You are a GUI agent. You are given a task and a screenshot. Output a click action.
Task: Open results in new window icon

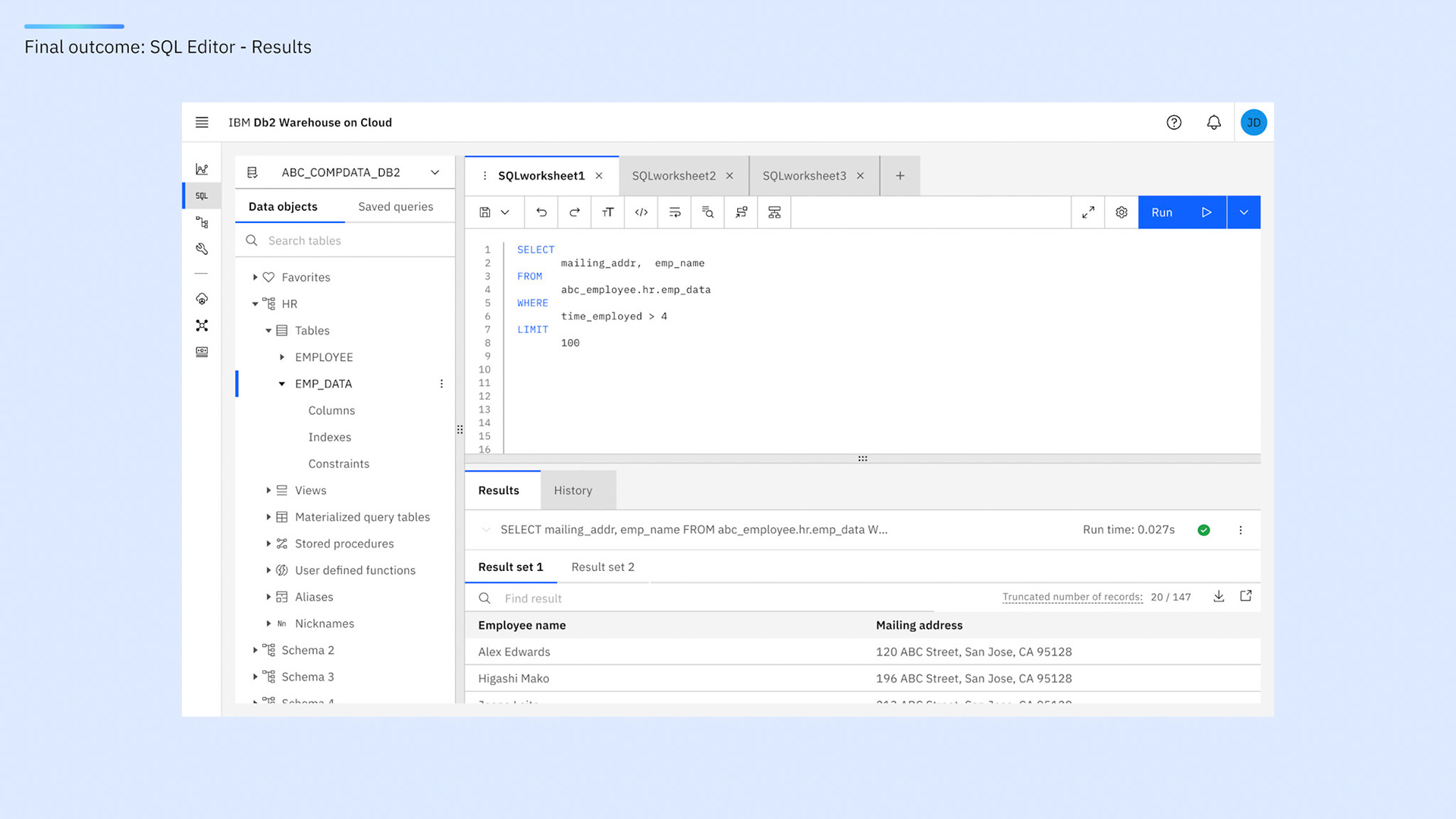[1246, 597]
